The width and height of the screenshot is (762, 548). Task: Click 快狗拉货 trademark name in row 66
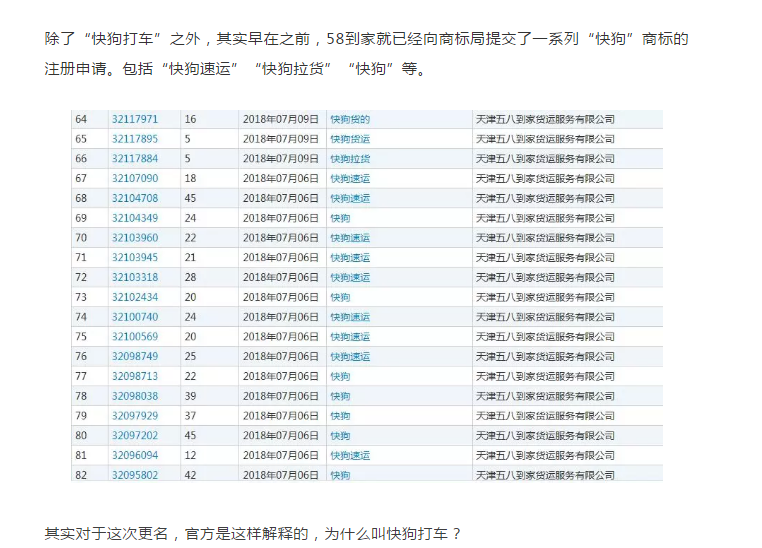(x=350, y=159)
